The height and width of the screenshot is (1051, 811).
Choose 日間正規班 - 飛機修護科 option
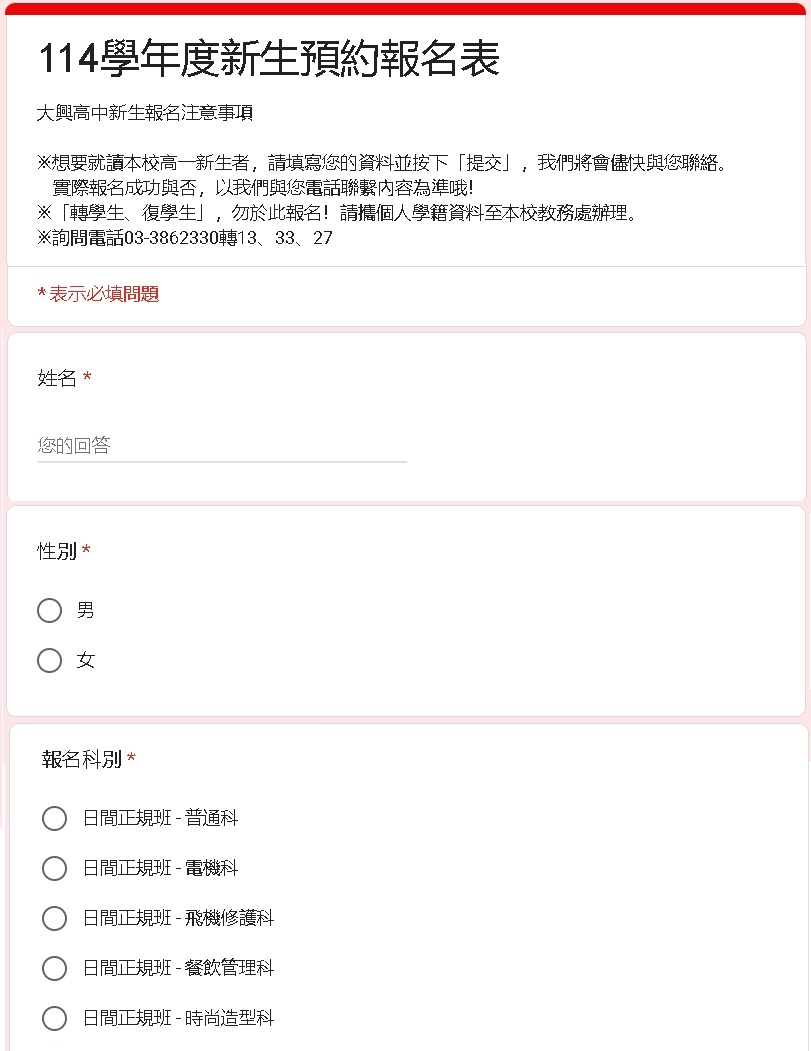tap(54, 918)
